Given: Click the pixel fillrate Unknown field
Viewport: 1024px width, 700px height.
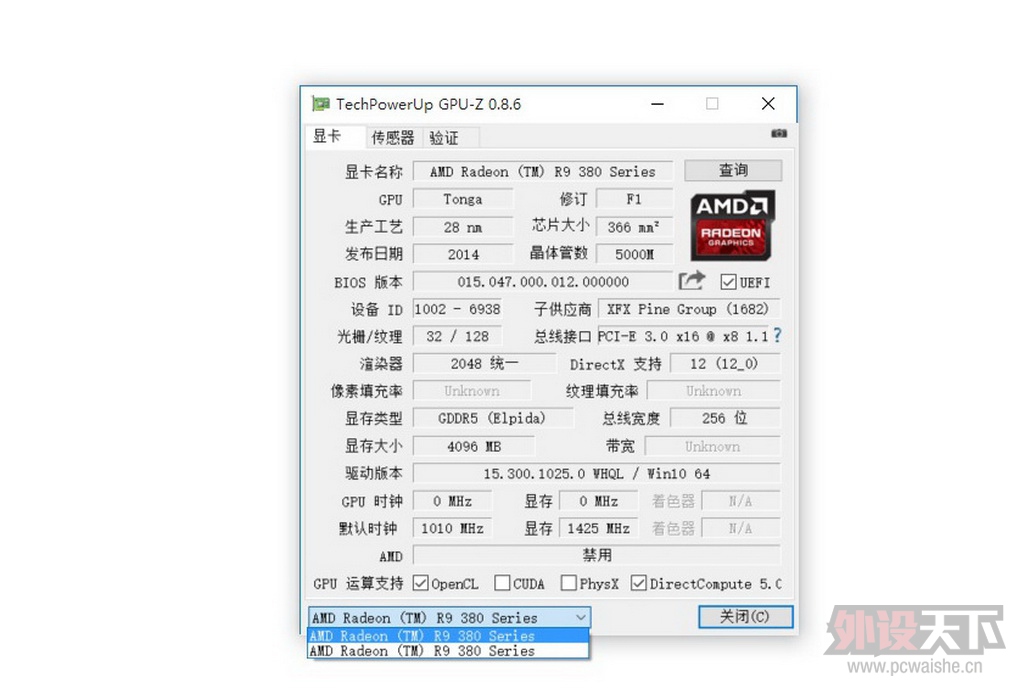Looking at the screenshot, I should pyautogui.click(x=472, y=390).
